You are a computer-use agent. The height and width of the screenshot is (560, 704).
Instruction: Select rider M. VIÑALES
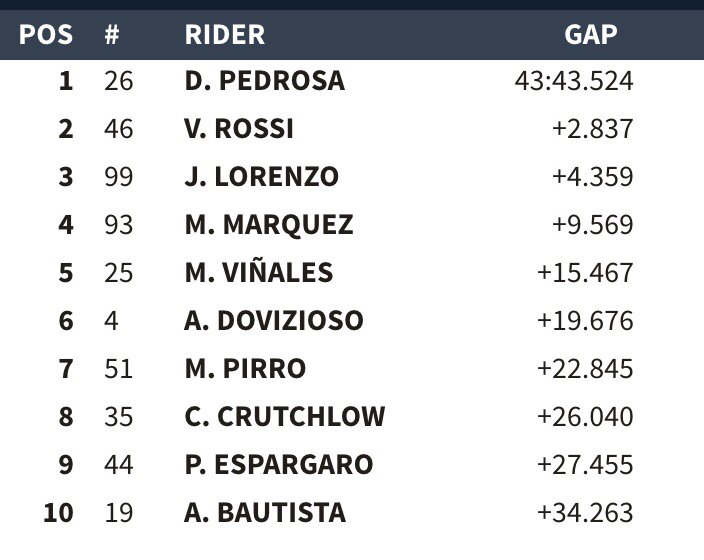259,272
